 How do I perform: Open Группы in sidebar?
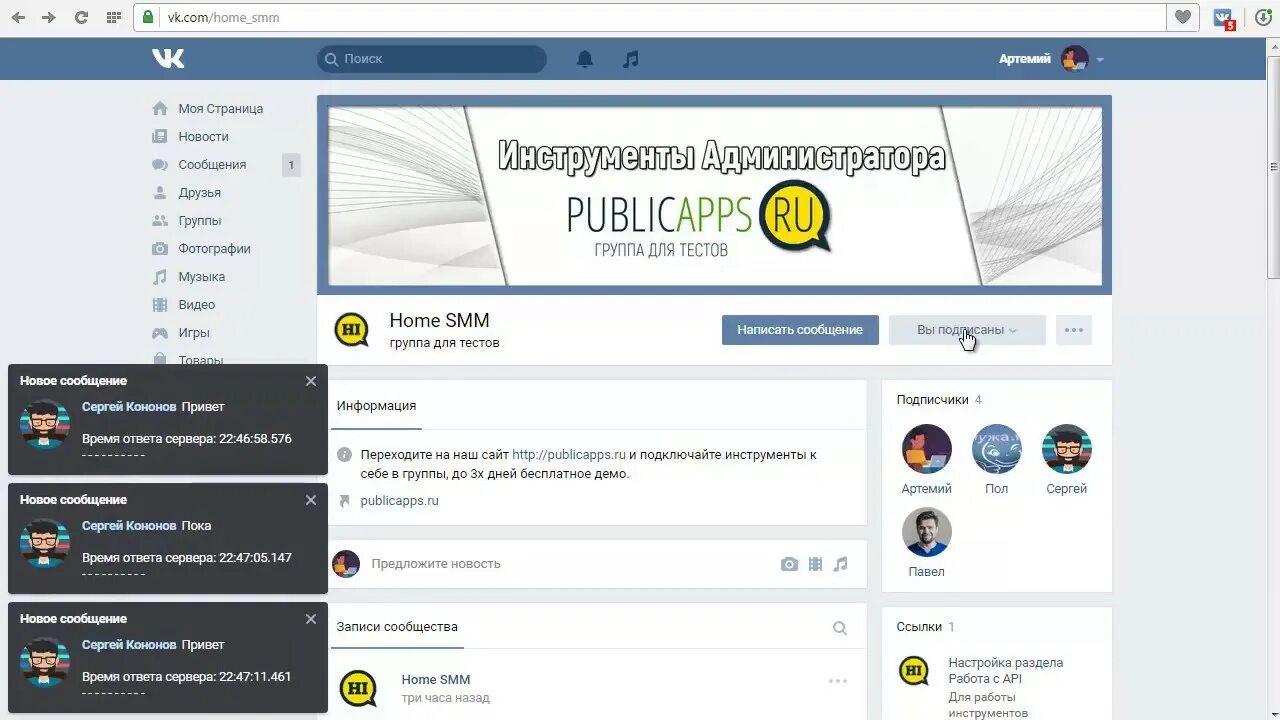point(200,220)
